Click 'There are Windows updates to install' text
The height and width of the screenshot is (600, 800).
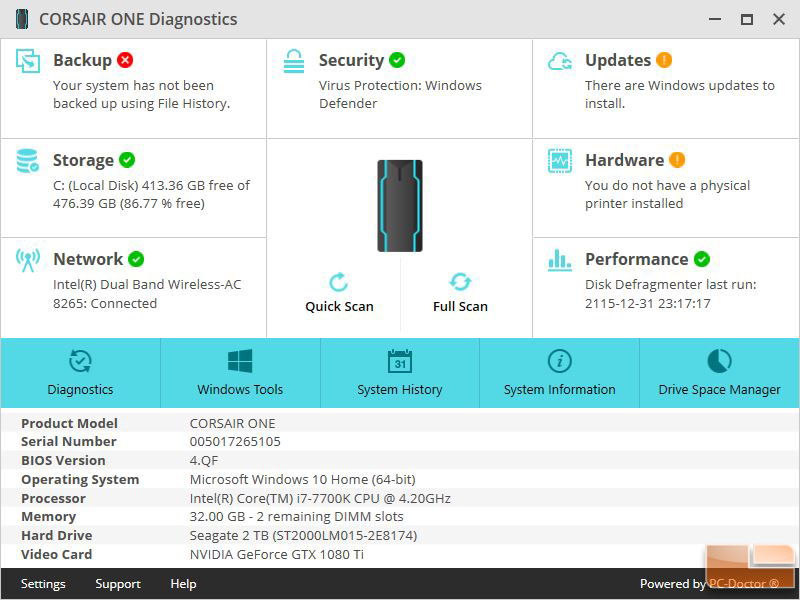click(680, 94)
